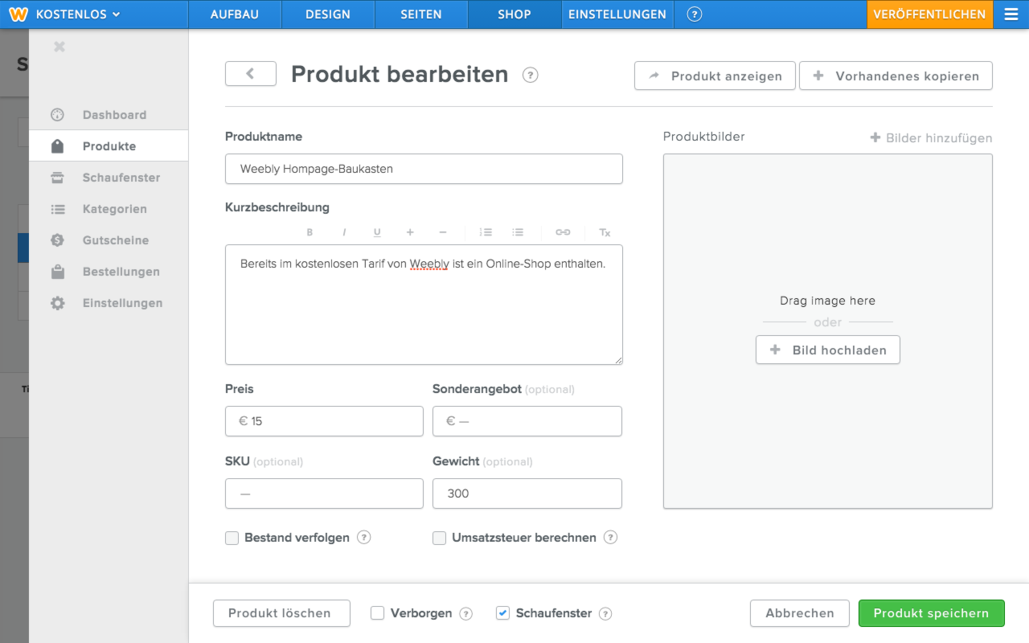Insert bulleted list in description
The width and height of the screenshot is (1029, 643).
point(518,232)
